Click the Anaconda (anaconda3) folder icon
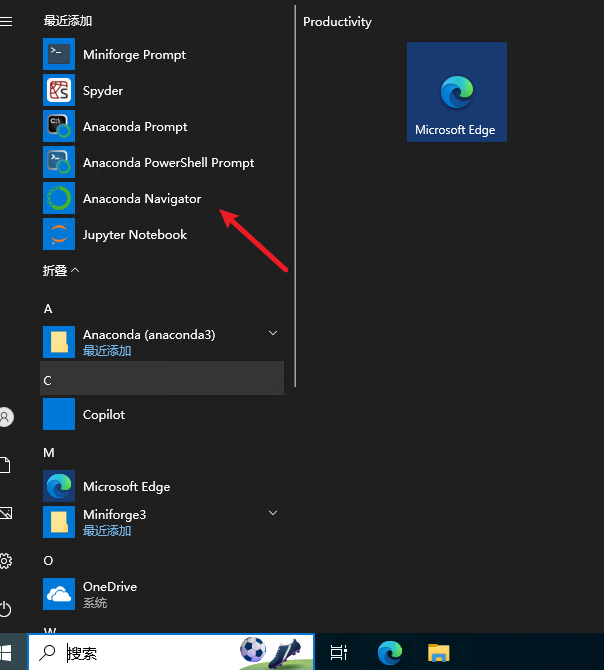 coord(59,342)
